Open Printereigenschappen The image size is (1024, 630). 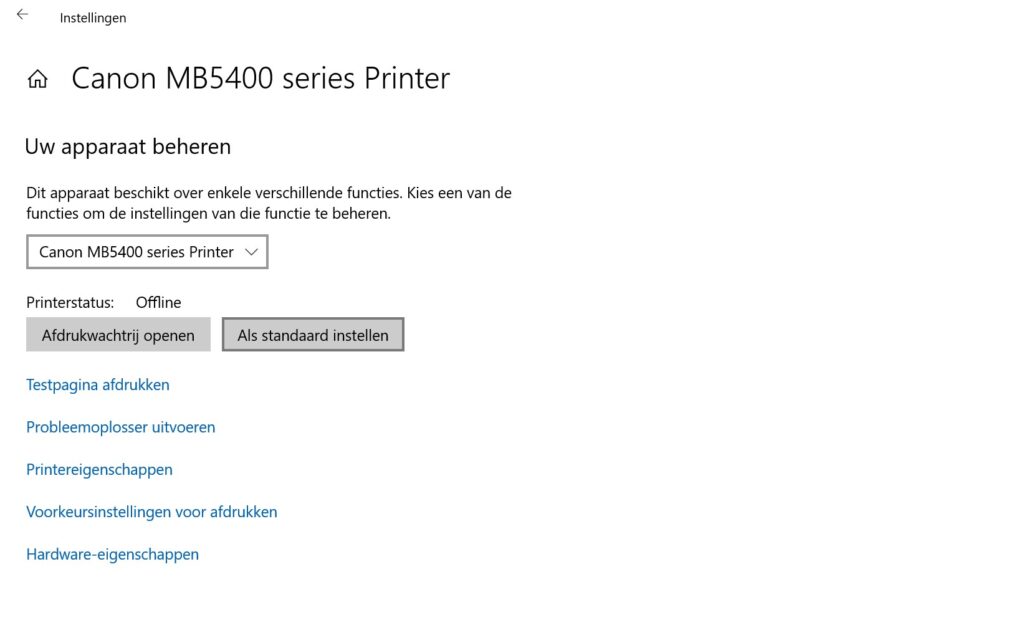99,469
